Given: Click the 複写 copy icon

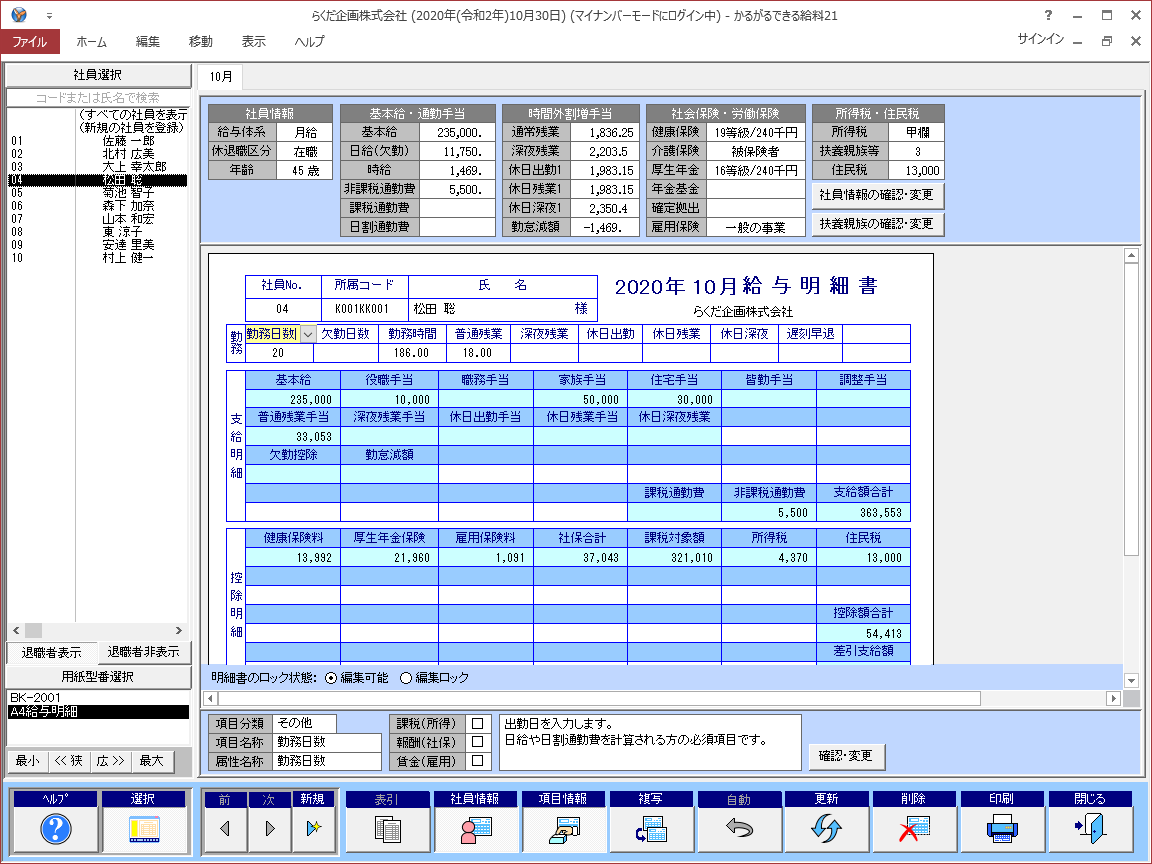Looking at the screenshot, I should coord(651,829).
